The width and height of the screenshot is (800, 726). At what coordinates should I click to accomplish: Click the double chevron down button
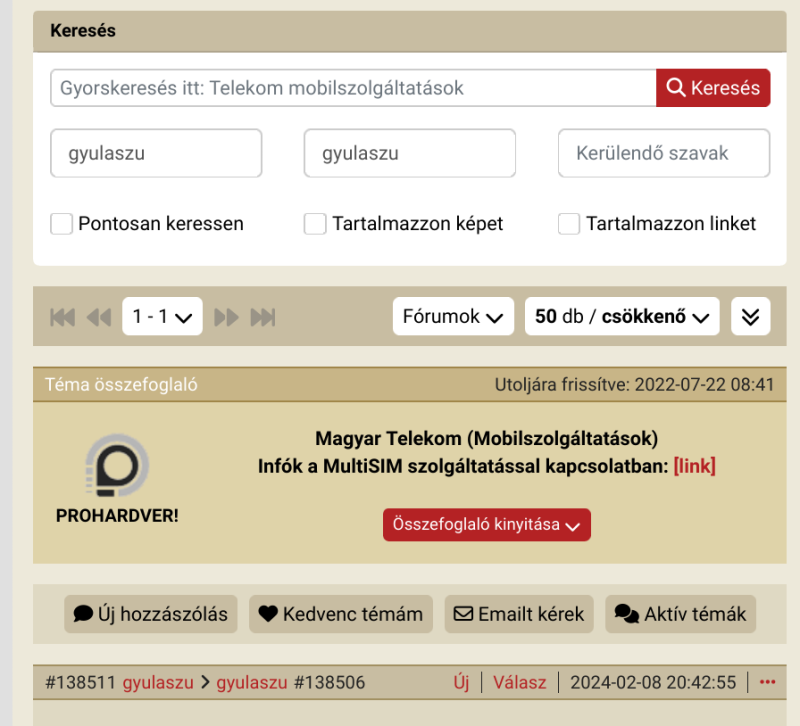tap(751, 316)
